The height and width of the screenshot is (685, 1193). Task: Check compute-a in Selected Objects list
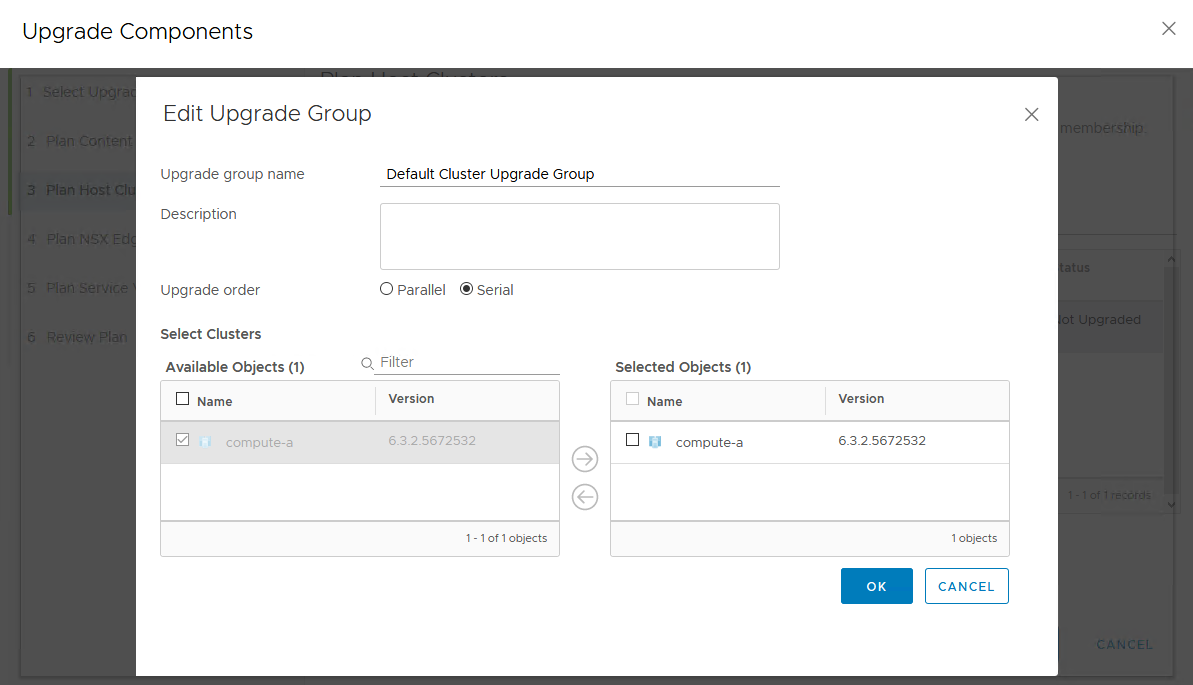click(632, 440)
